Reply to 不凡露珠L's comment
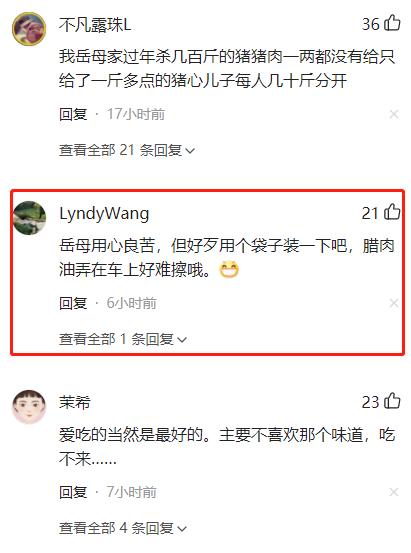411x553 pixels. click(73, 114)
